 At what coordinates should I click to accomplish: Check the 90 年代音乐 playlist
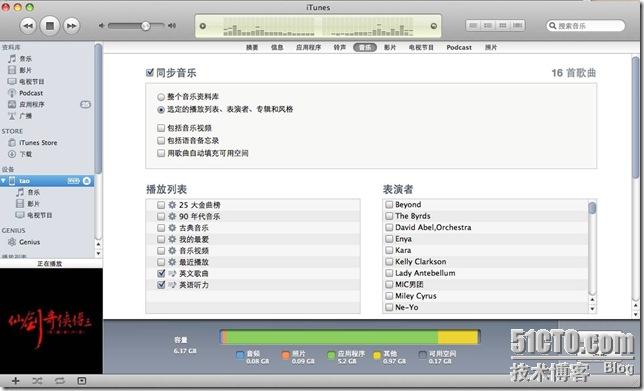pyautogui.click(x=161, y=216)
